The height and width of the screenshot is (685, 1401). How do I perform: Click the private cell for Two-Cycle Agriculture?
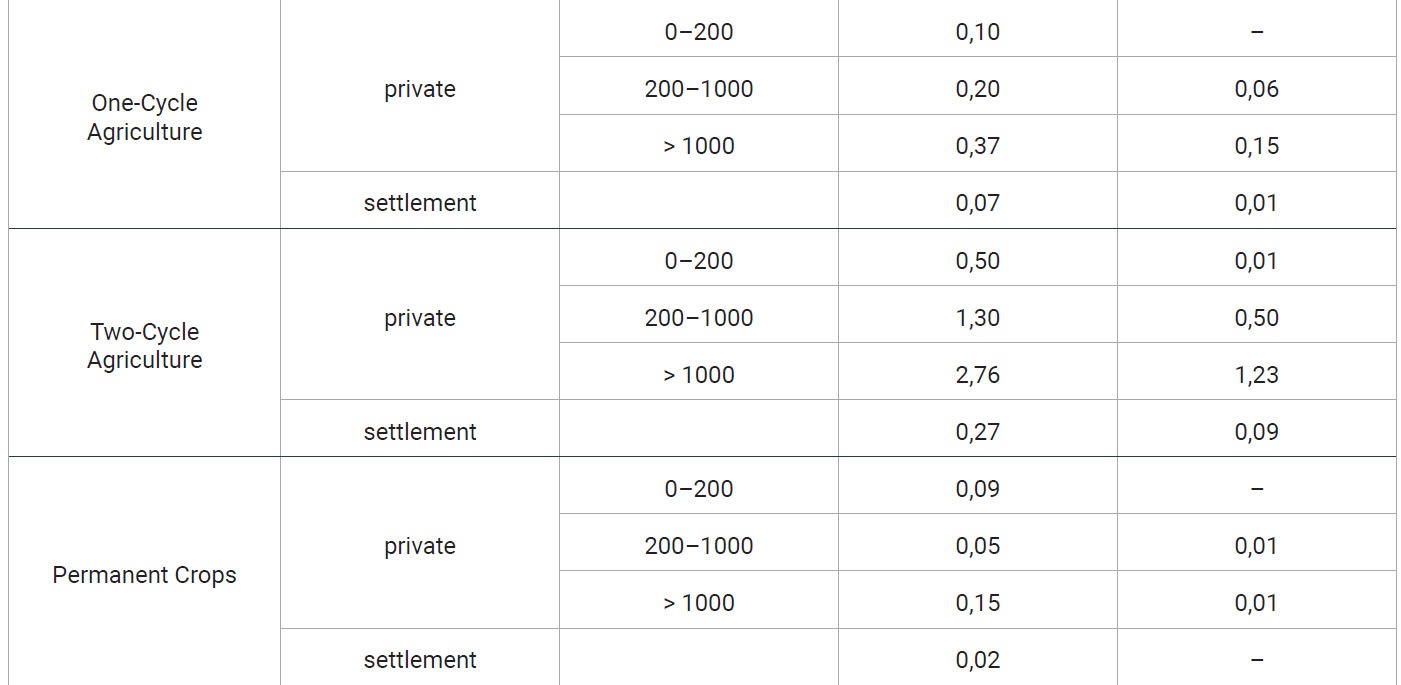(x=420, y=318)
